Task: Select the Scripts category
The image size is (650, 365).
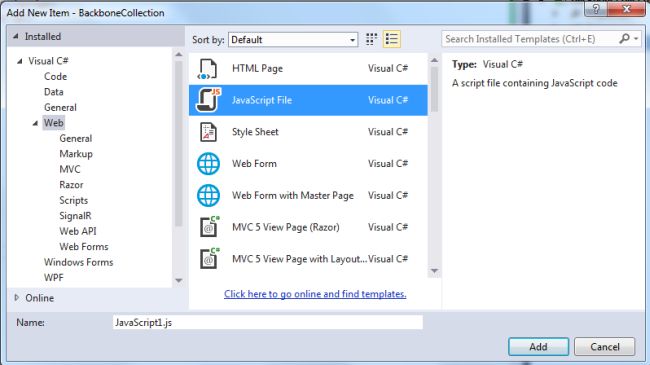Action: click(x=73, y=200)
